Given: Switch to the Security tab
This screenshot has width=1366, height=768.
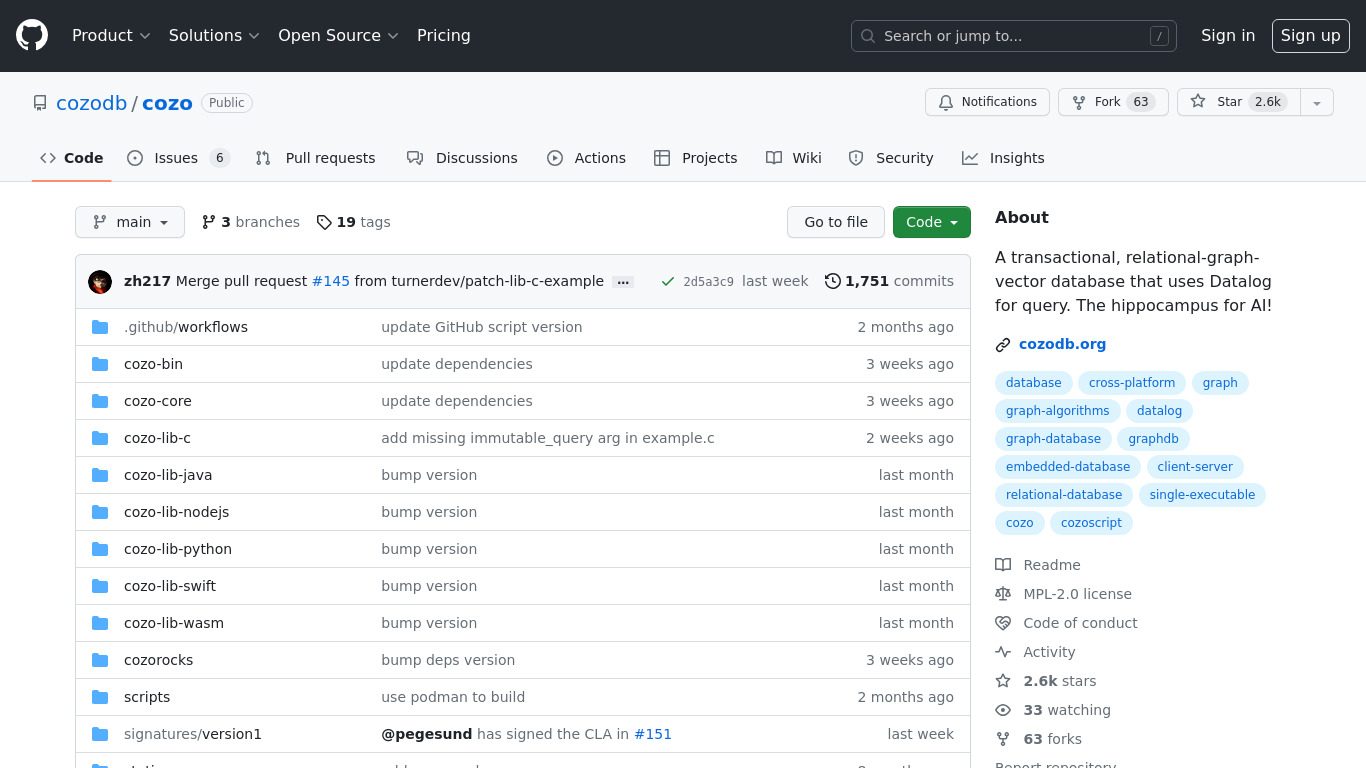Looking at the screenshot, I should [891, 158].
